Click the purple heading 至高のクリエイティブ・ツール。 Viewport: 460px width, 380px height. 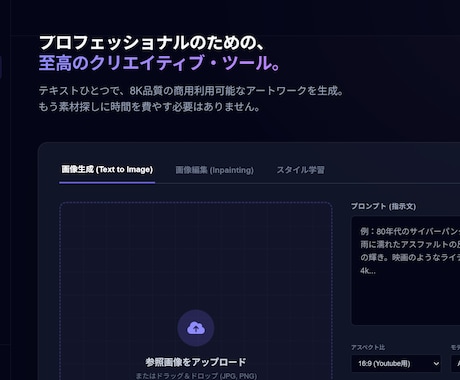coord(159,63)
